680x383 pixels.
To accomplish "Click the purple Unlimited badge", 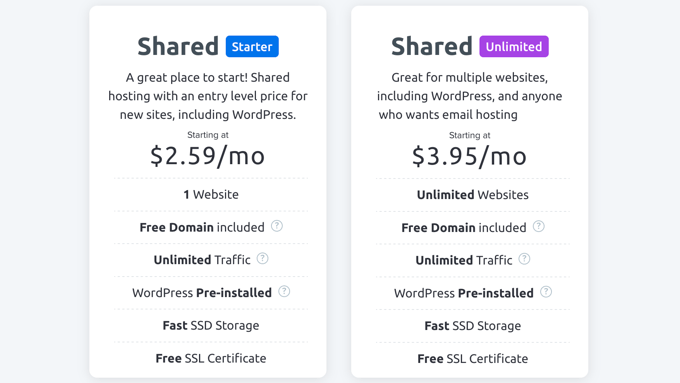I will pyautogui.click(x=514, y=46).
